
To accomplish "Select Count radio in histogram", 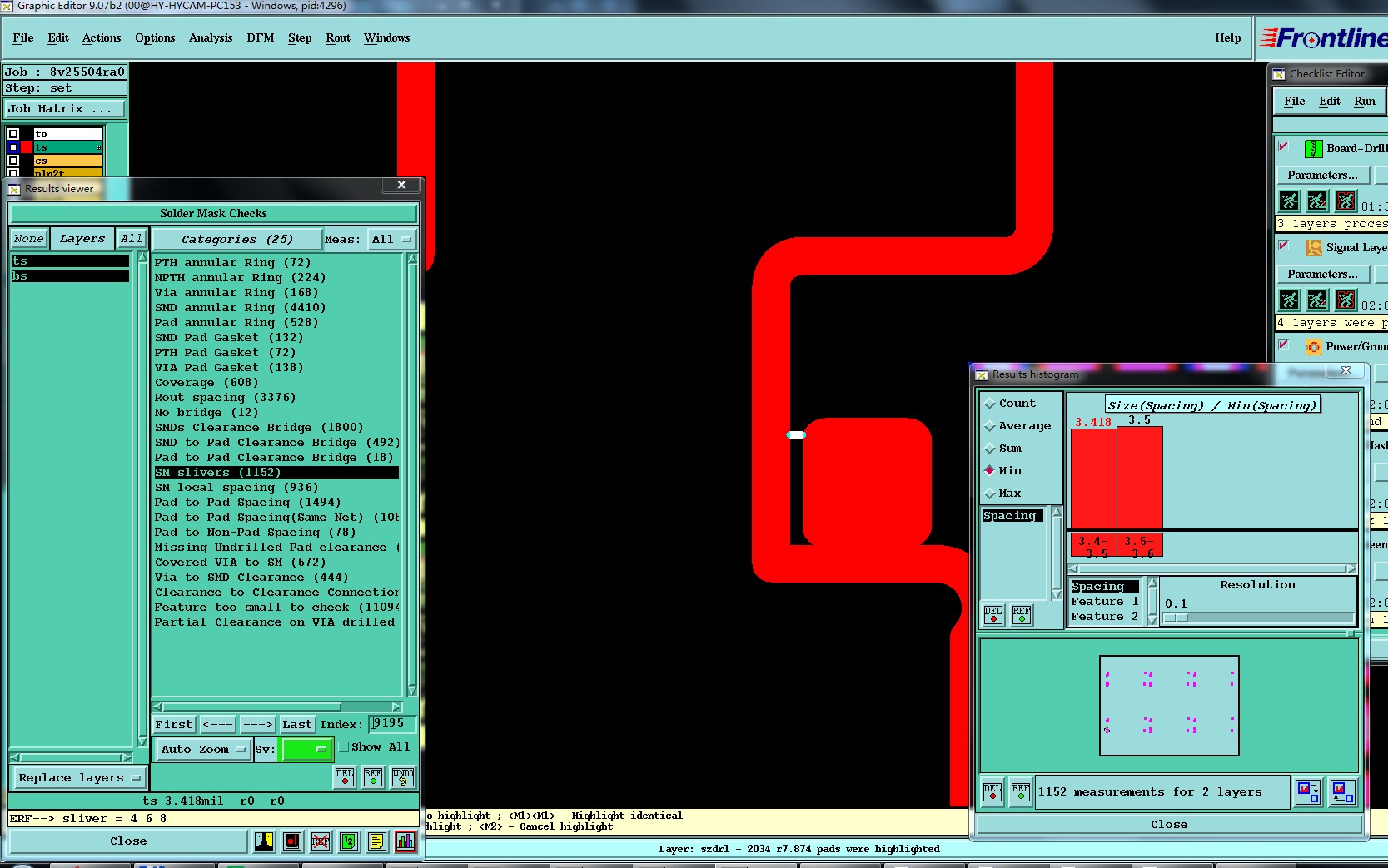I will click(990, 404).
